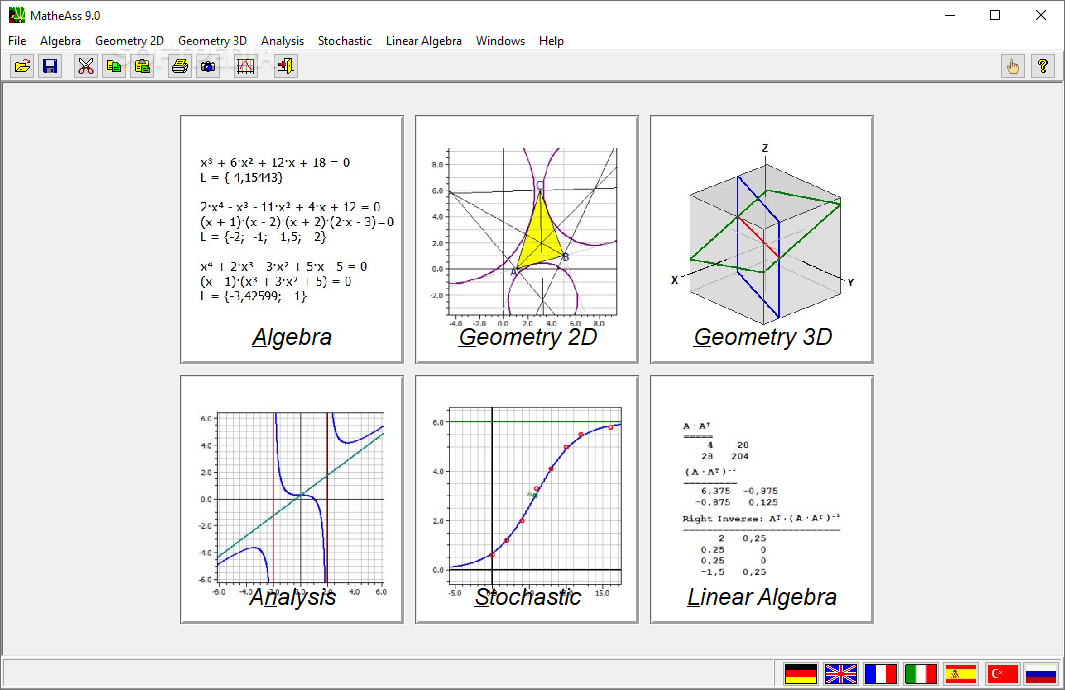Click the pointing hand icon
Screen dimensions: 1065x690
(1013, 66)
